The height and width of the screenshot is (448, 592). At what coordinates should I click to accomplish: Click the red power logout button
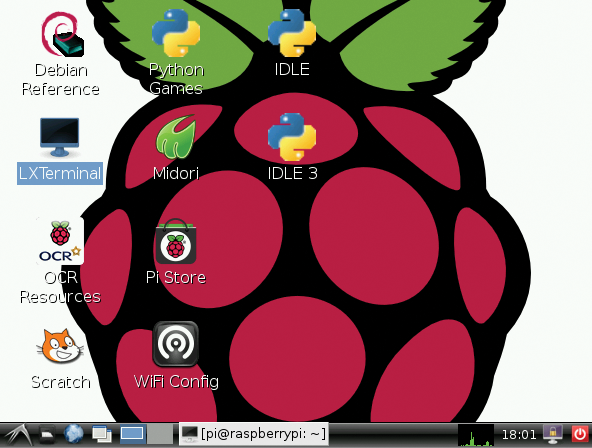pyautogui.click(x=580, y=434)
